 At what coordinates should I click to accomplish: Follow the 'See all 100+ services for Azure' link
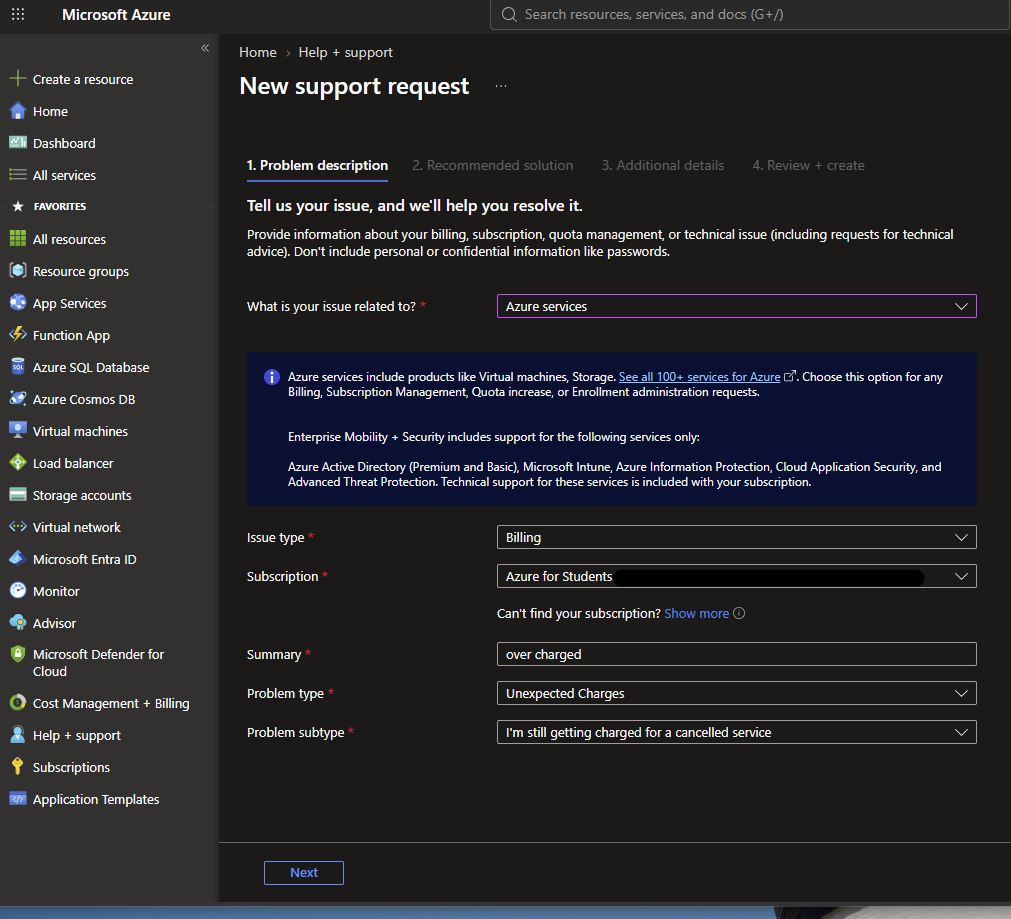(x=700, y=377)
